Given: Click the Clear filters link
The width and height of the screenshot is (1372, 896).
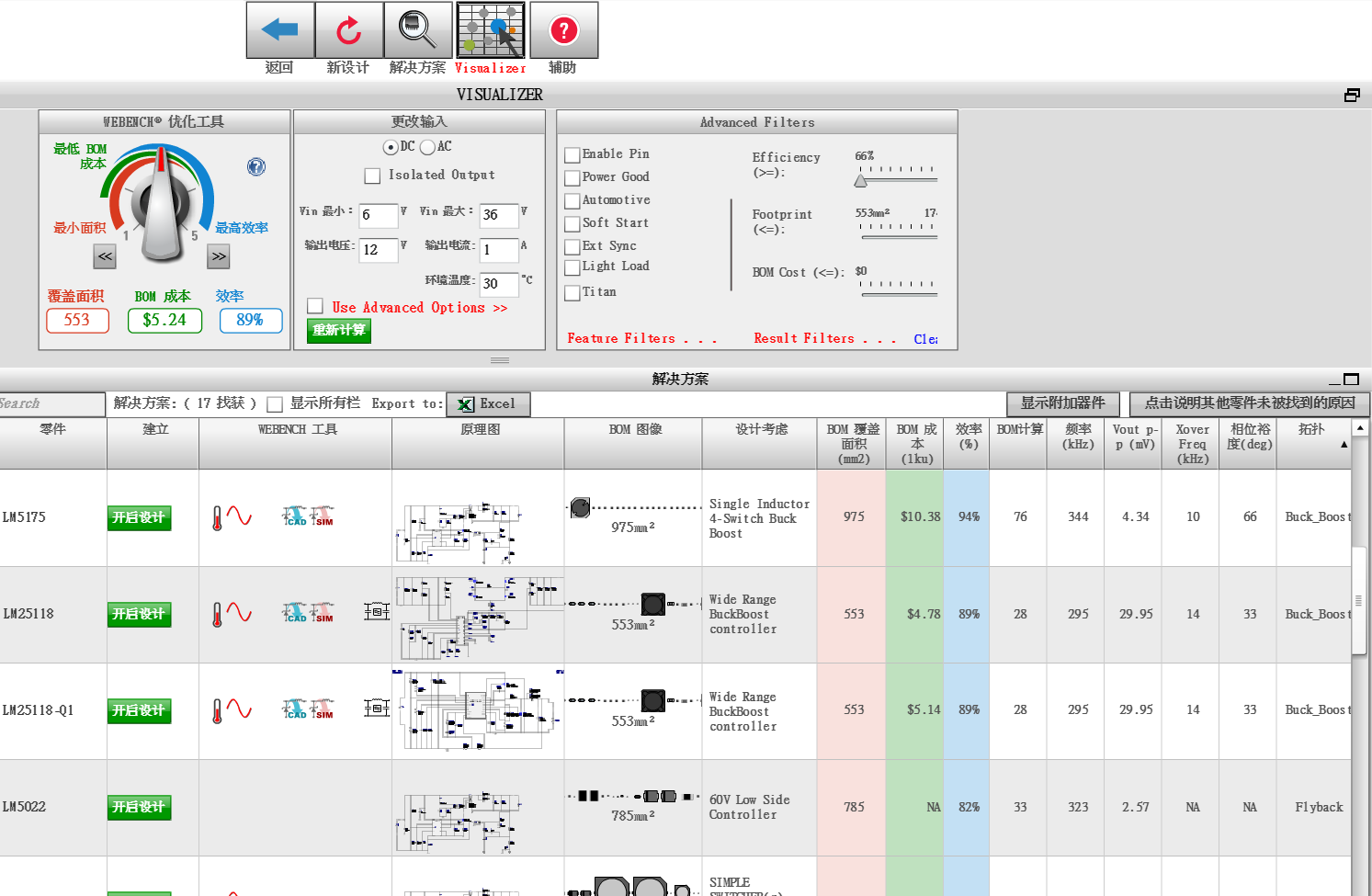Looking at the screenshot, I should pyautogui.click(x=925, y=339).
